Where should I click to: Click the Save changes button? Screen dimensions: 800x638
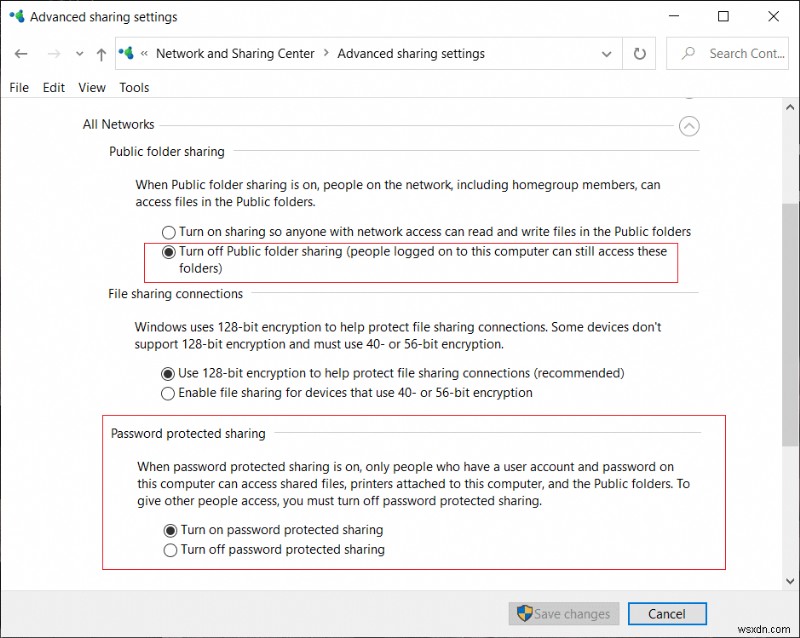click(564, 614)
